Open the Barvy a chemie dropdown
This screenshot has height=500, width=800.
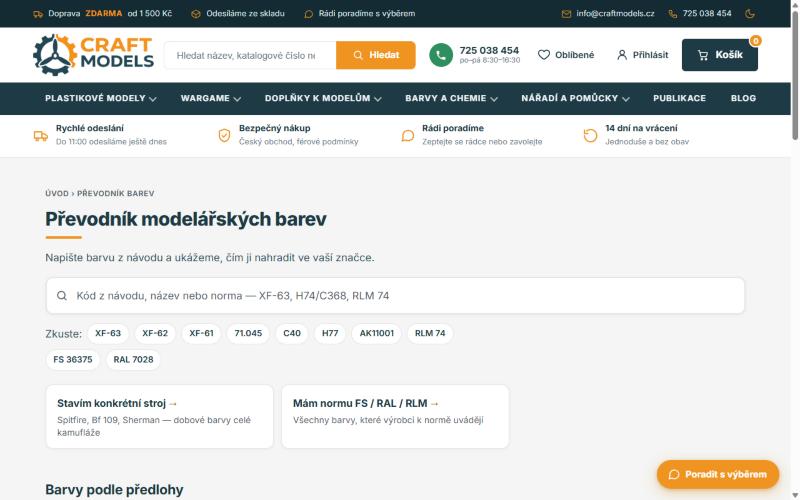pos(451,98)
